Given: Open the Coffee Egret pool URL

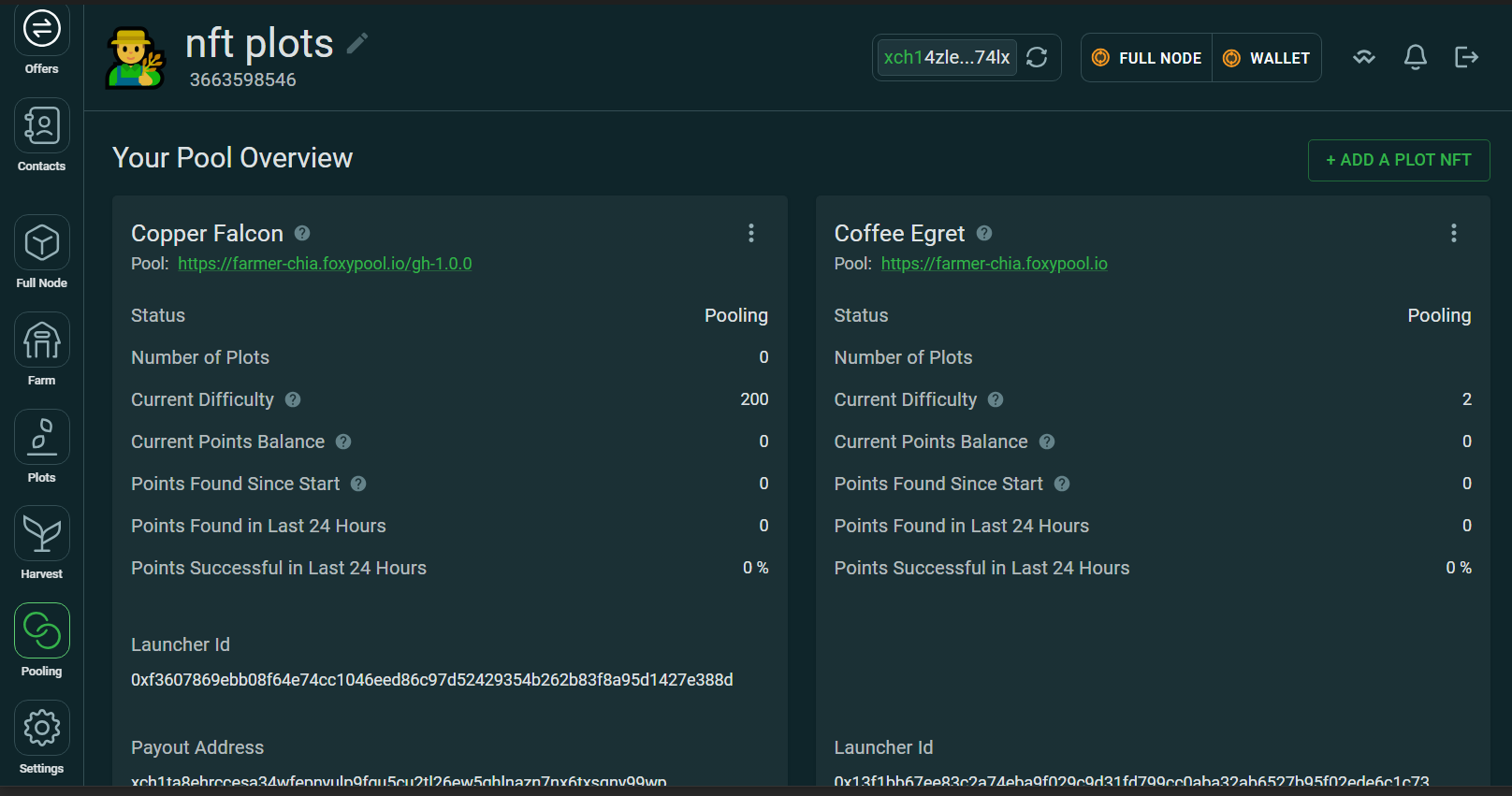Looking at the screenshot, I should tap(994, 264).
